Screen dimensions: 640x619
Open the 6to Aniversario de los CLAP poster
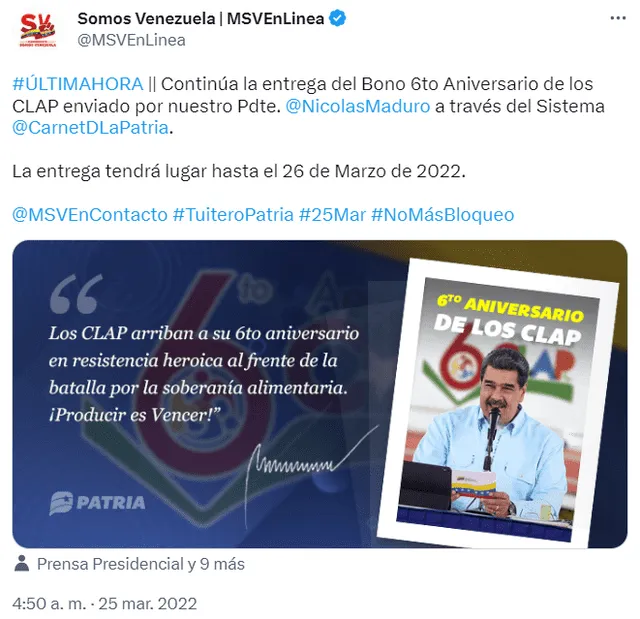click(x=498, y=403)
